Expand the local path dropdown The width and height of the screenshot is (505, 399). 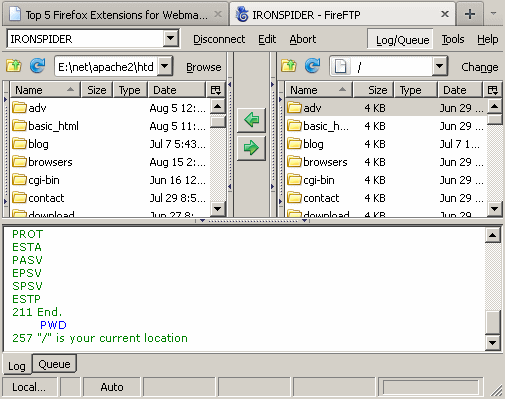165,66
